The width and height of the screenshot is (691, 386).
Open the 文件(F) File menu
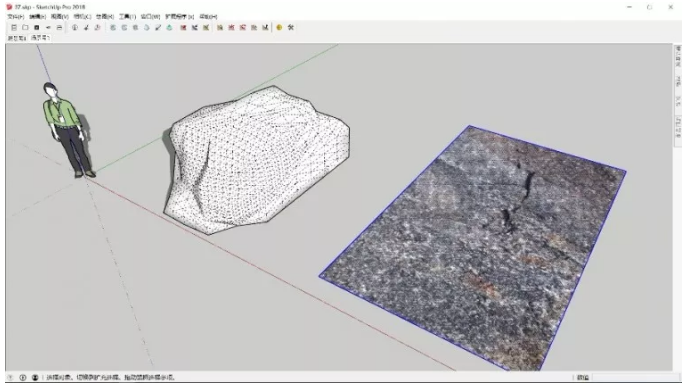point(15,17)
